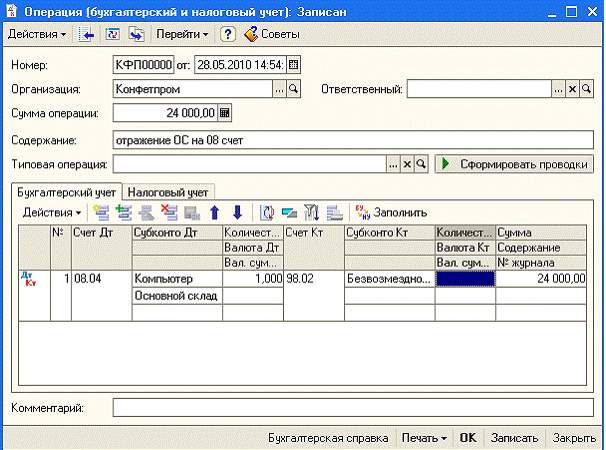Move row up with the blue up arrow
This screenshot has width=606, height=450.
tap(215, 213)
